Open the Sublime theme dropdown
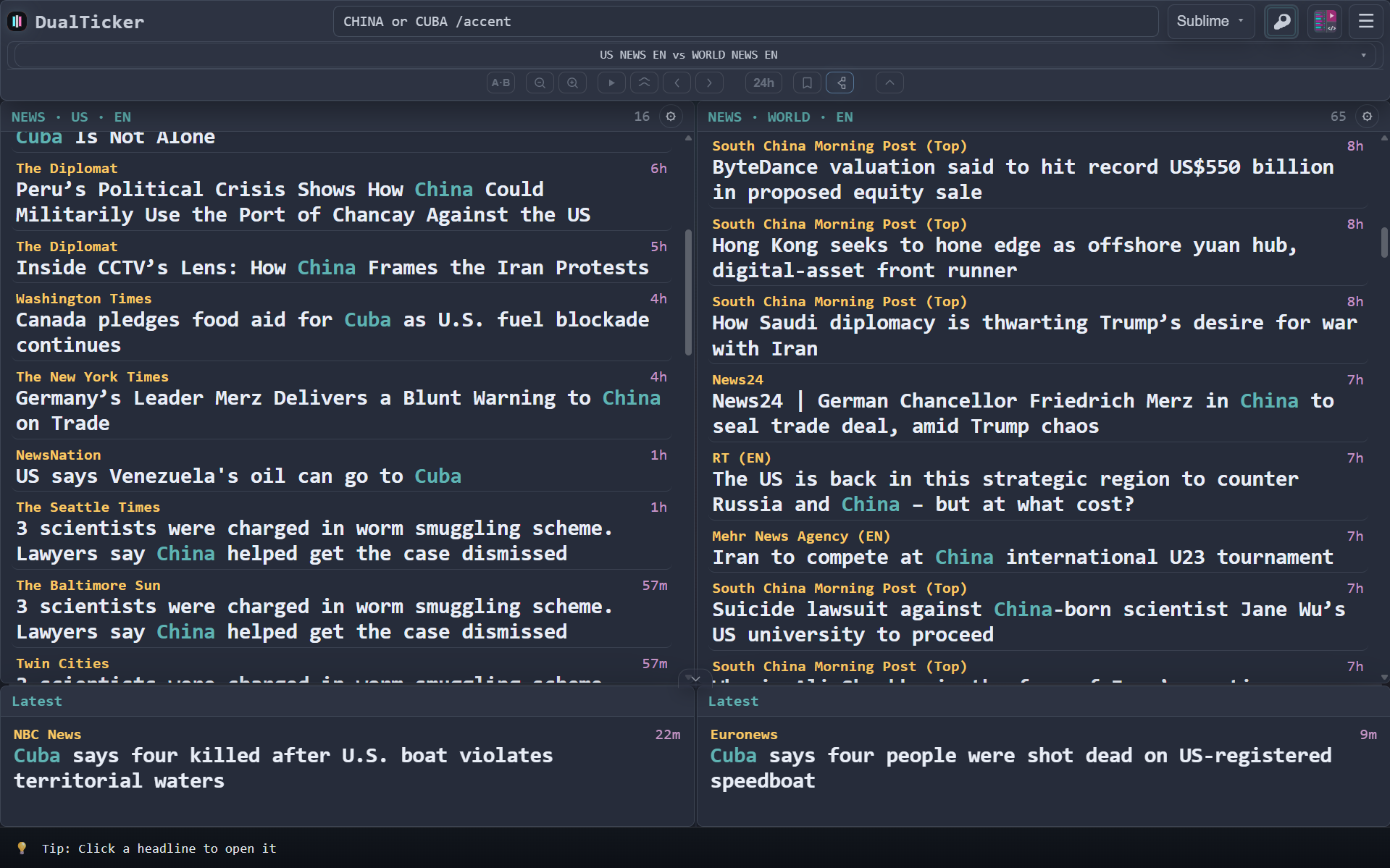Image resolution: width=1390 pixels, height=868 pixels. [x=1210, y=22]
